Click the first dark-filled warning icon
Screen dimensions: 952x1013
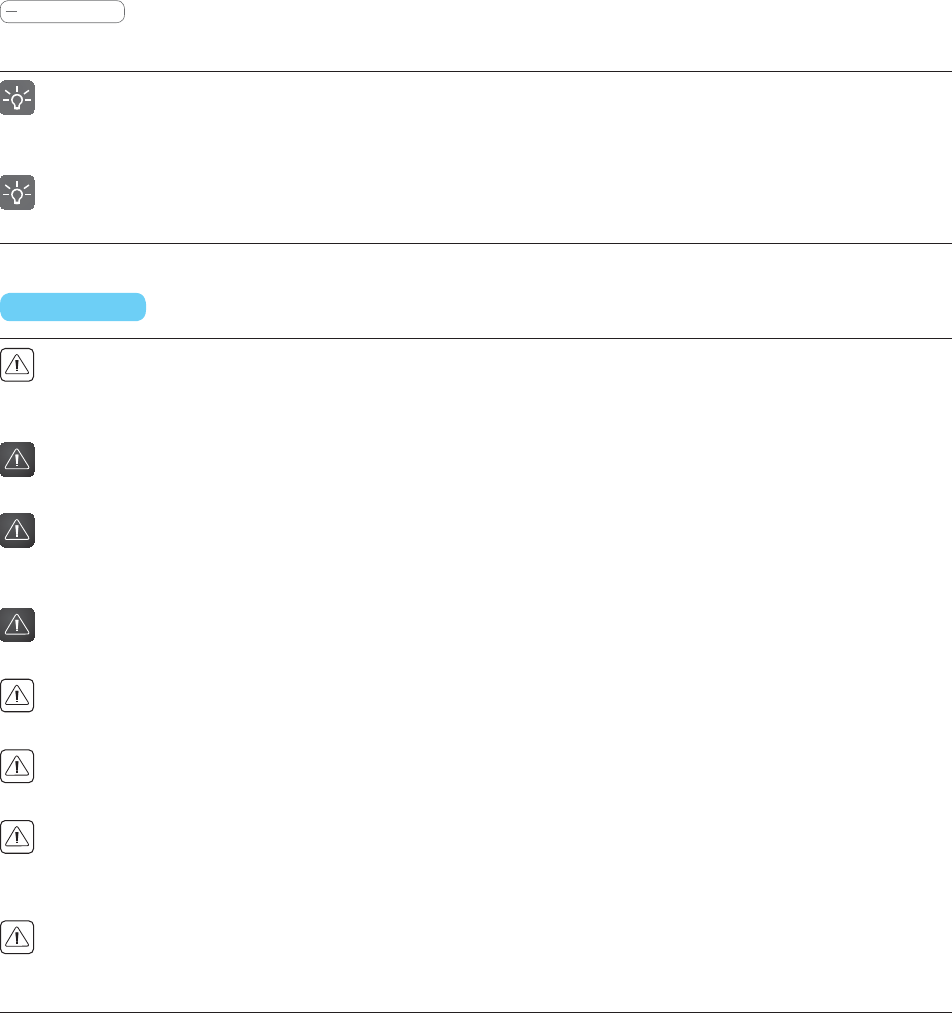(x=17, y=459)
